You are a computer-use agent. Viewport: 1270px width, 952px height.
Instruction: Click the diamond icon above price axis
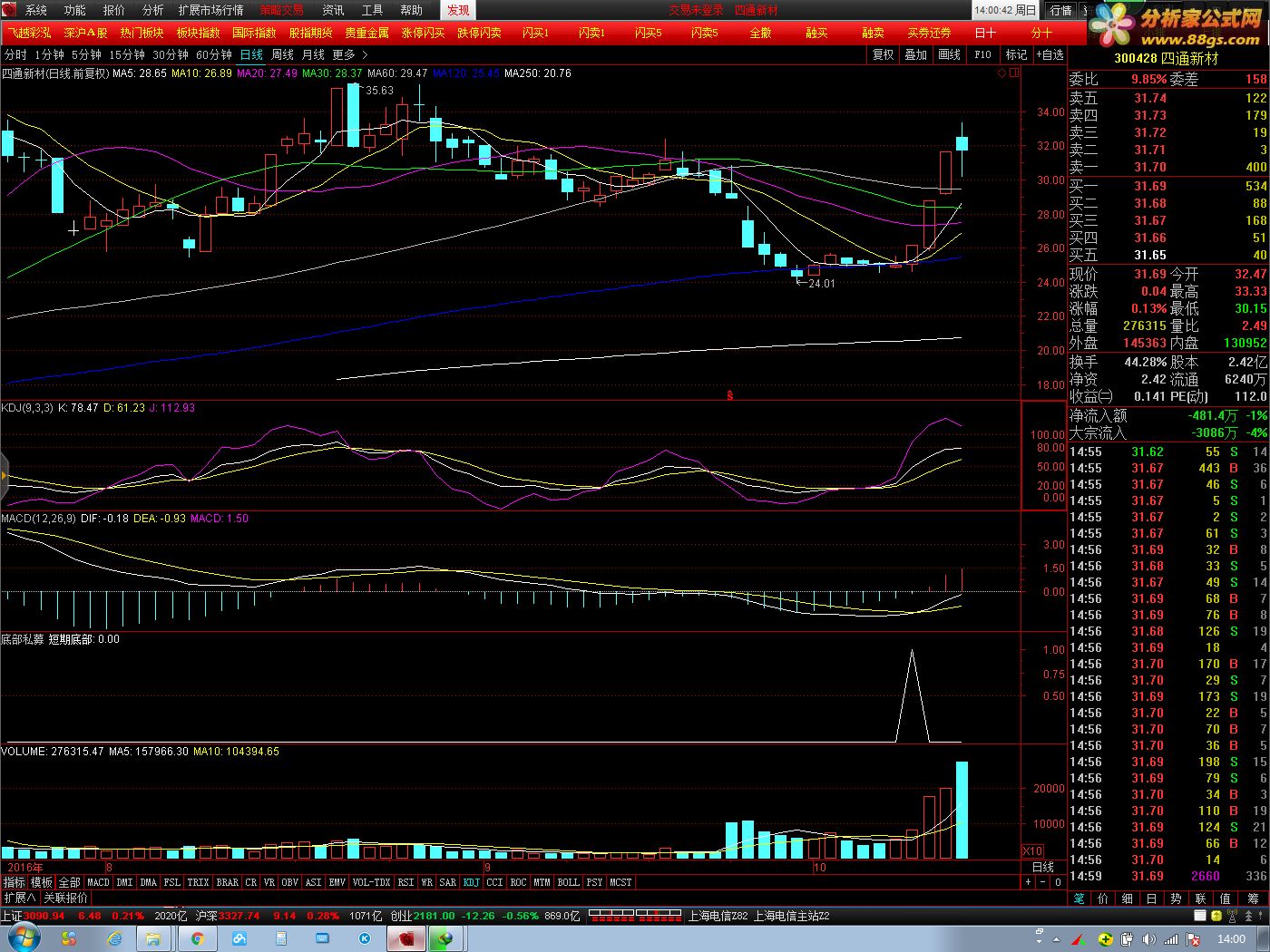[x=1001, y=73]
